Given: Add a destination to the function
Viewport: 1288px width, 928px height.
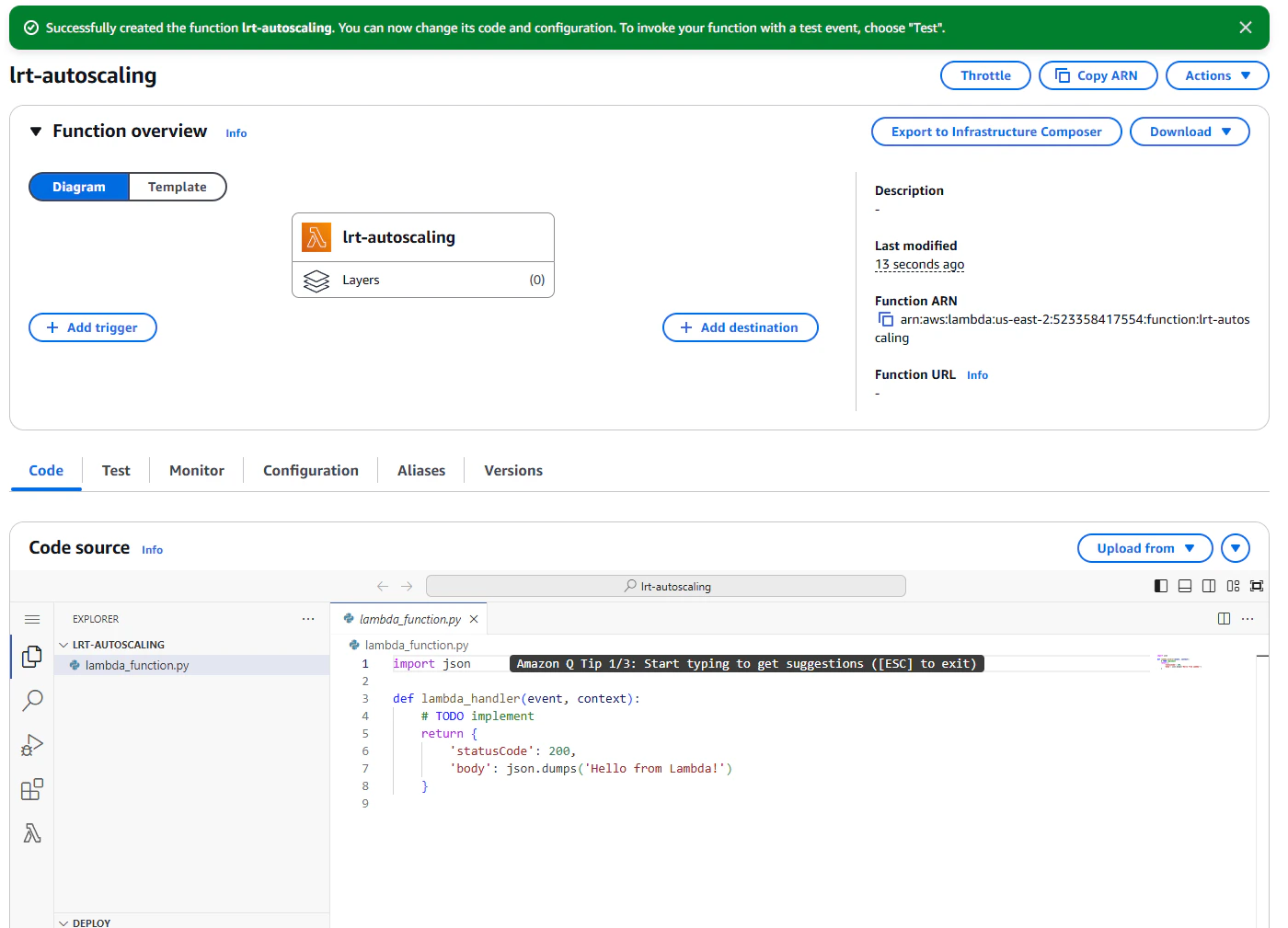Looking at the screenshot, I should pyautogui.click(x=740, y=327).
